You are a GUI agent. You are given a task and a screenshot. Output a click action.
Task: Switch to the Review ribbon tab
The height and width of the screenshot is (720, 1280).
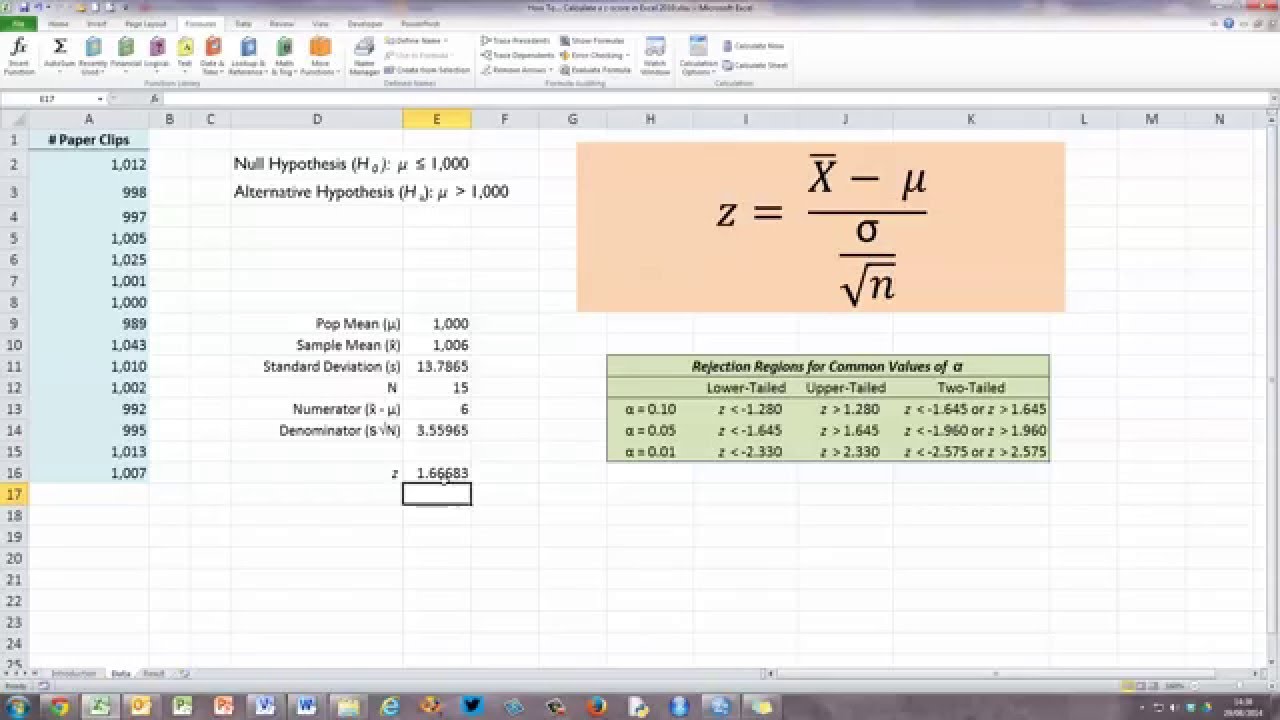coord(282,22)
